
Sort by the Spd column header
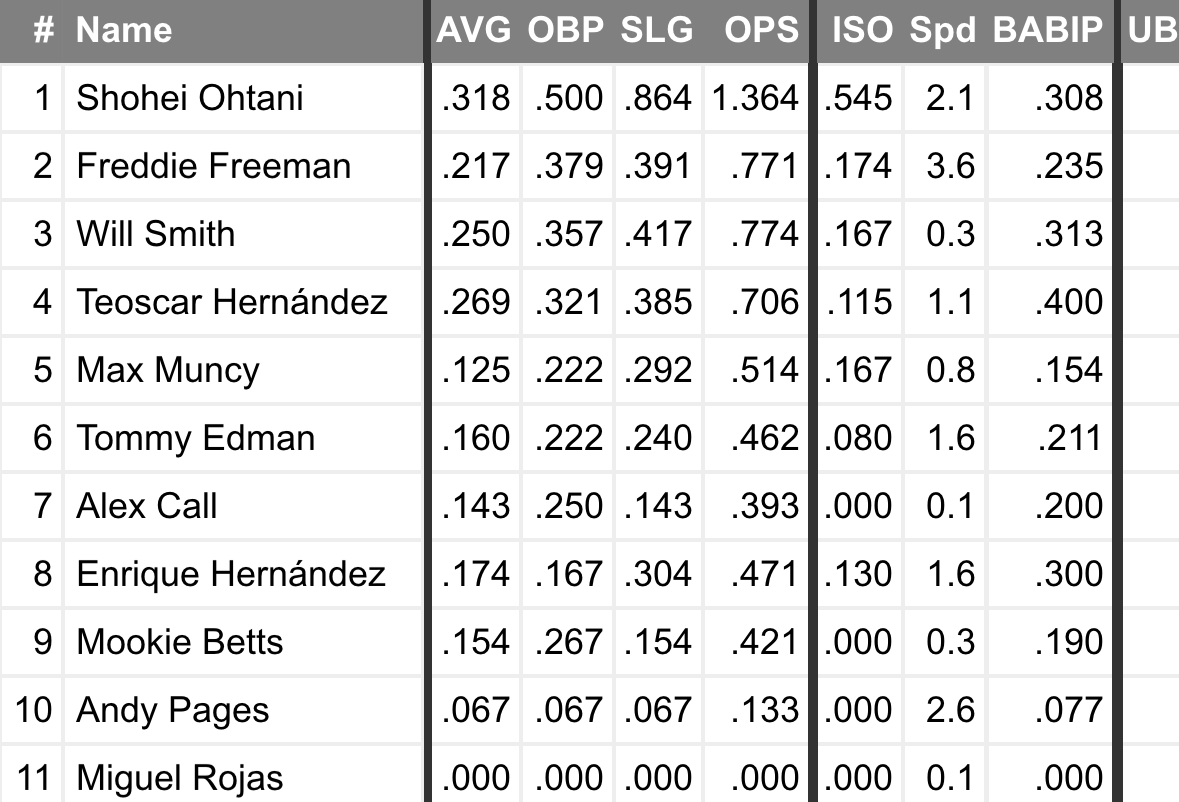click(942, 30)
